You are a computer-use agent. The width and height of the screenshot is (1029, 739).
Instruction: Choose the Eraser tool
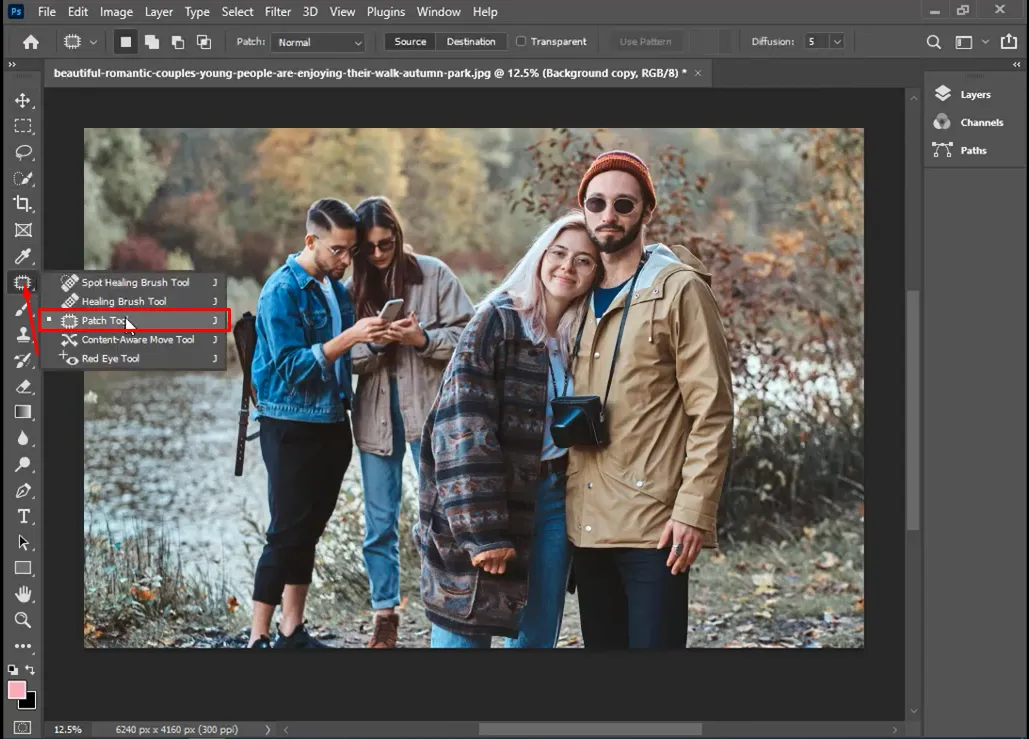tap(22, 386)
